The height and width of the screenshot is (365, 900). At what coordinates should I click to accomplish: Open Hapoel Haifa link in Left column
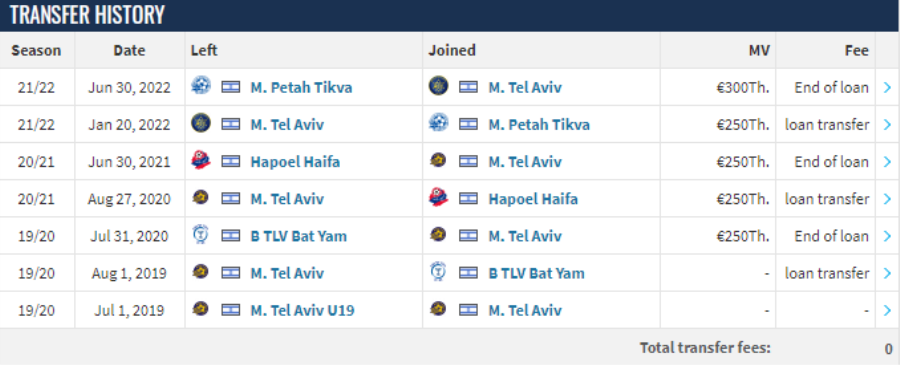pyautogui.click(x=295, y=162)
